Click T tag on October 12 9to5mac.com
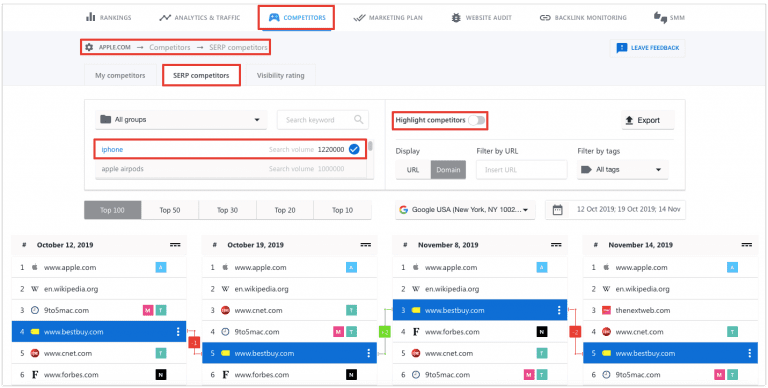Image resolution: width=768 pixels, height=388 pixels. pos(161,311)
